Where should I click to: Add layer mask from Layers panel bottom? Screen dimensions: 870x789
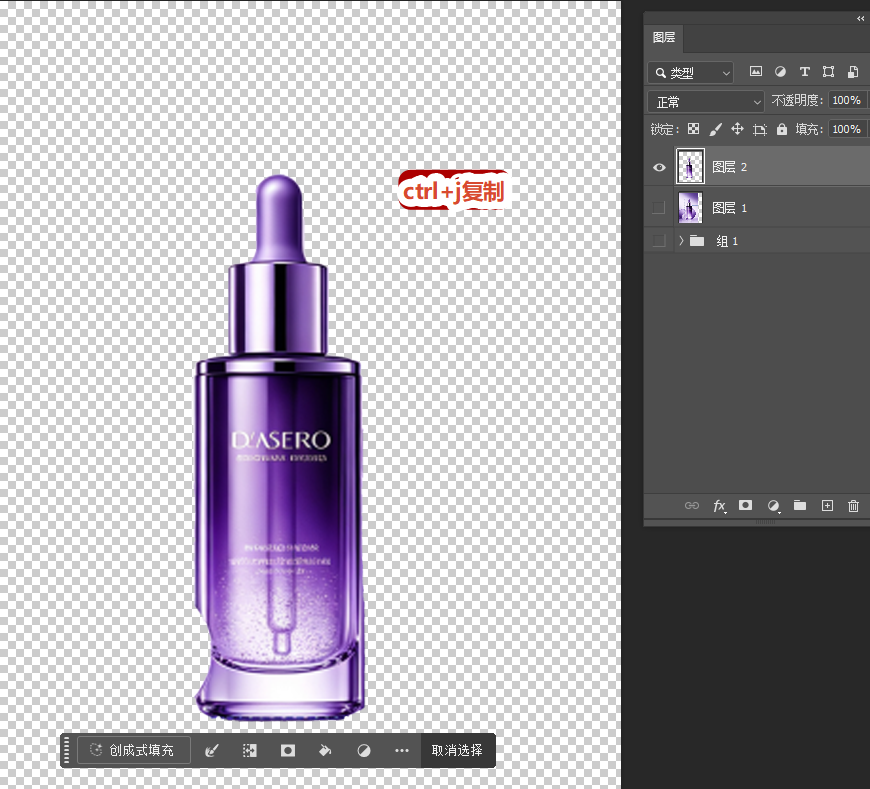(x=745, y=505)
